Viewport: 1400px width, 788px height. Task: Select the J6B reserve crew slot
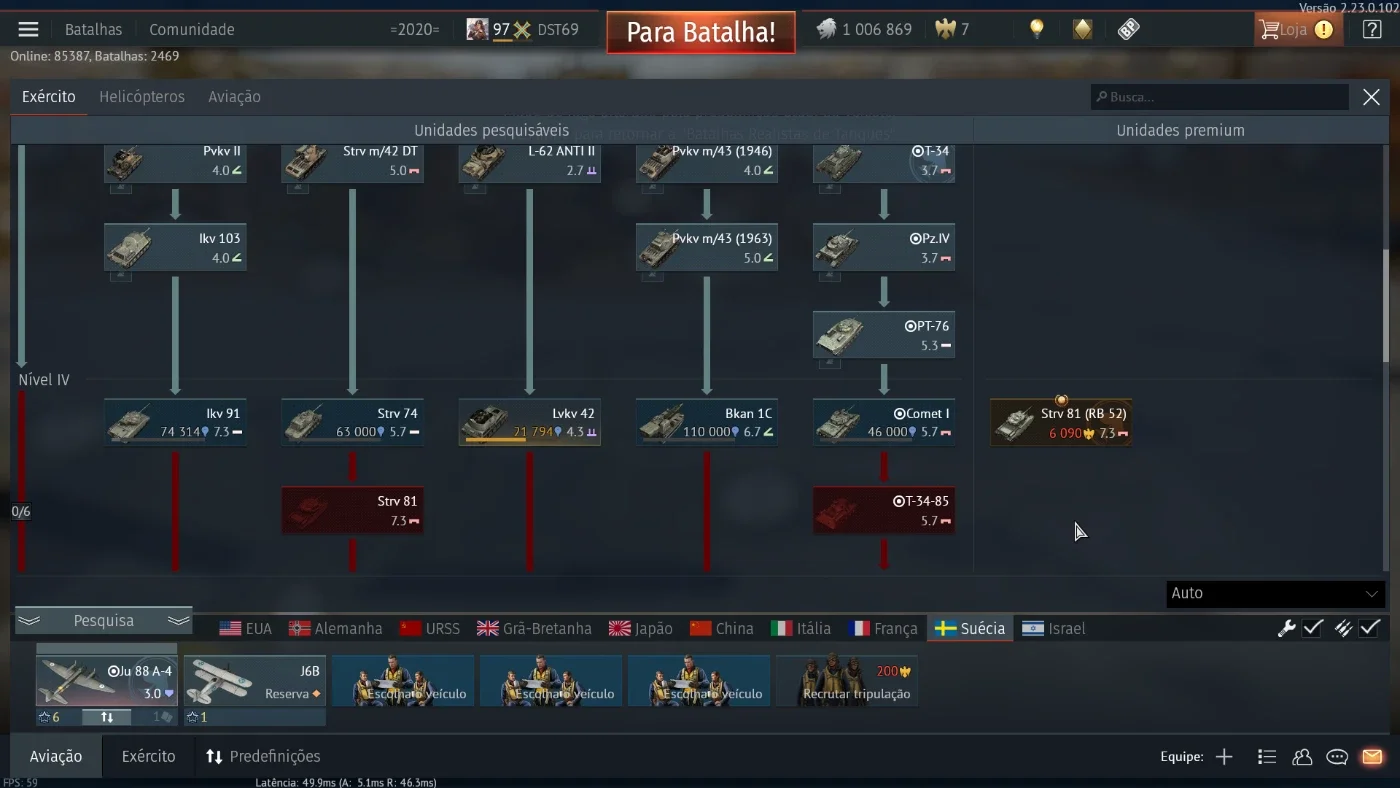click(x=255, y=681)
